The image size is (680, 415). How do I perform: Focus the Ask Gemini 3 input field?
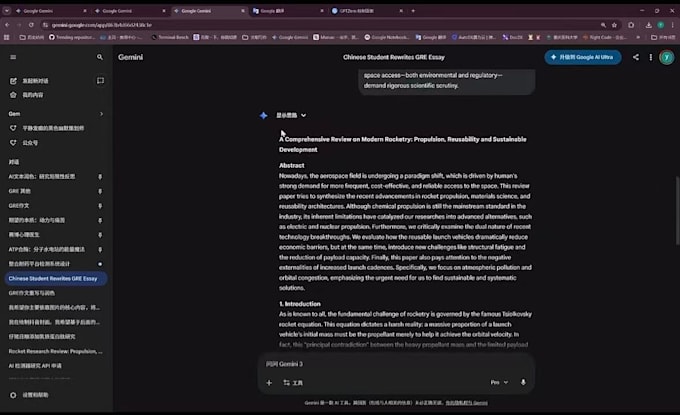coord(396,364)
